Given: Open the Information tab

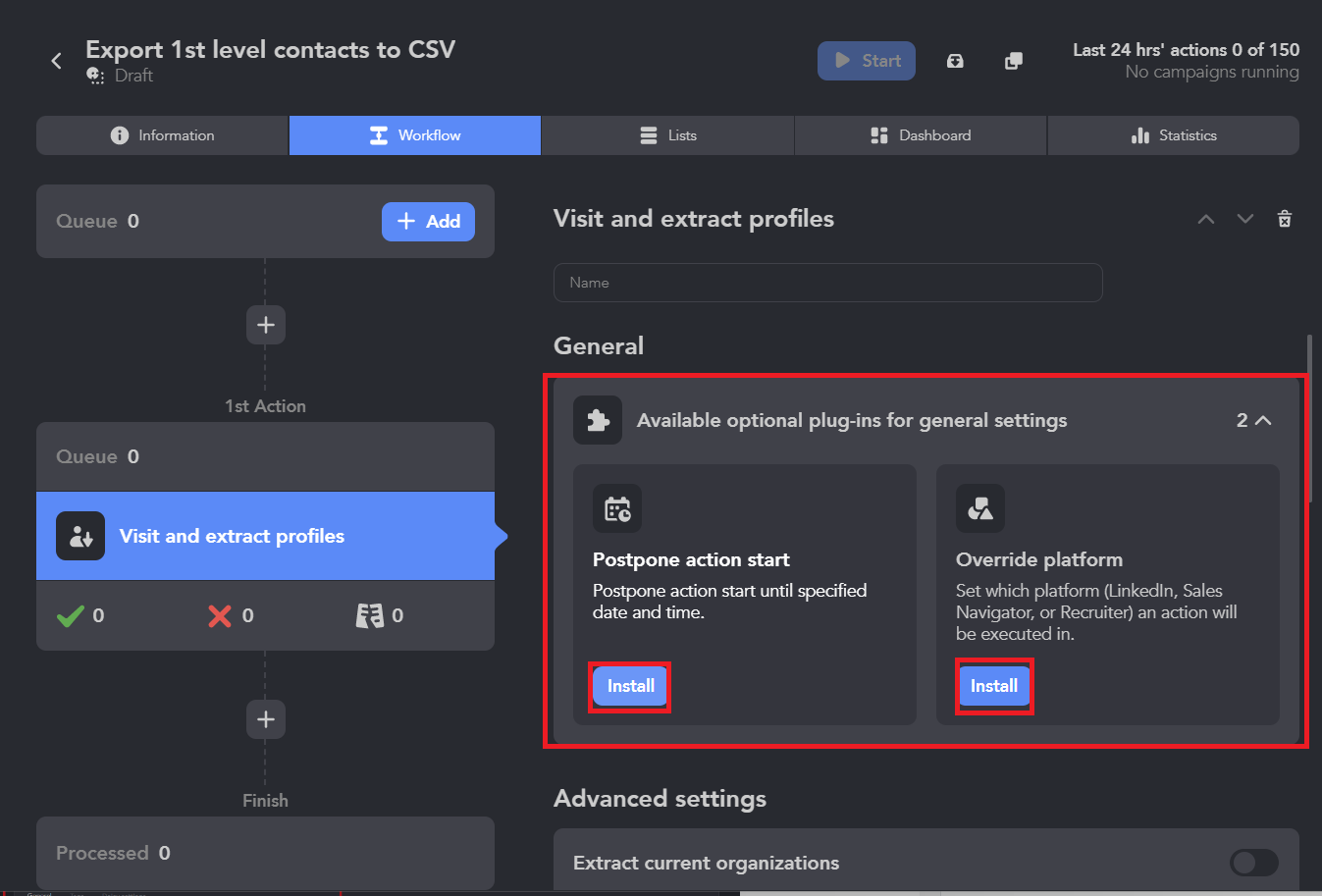Looking at the screenshot, I should (163, 135).
